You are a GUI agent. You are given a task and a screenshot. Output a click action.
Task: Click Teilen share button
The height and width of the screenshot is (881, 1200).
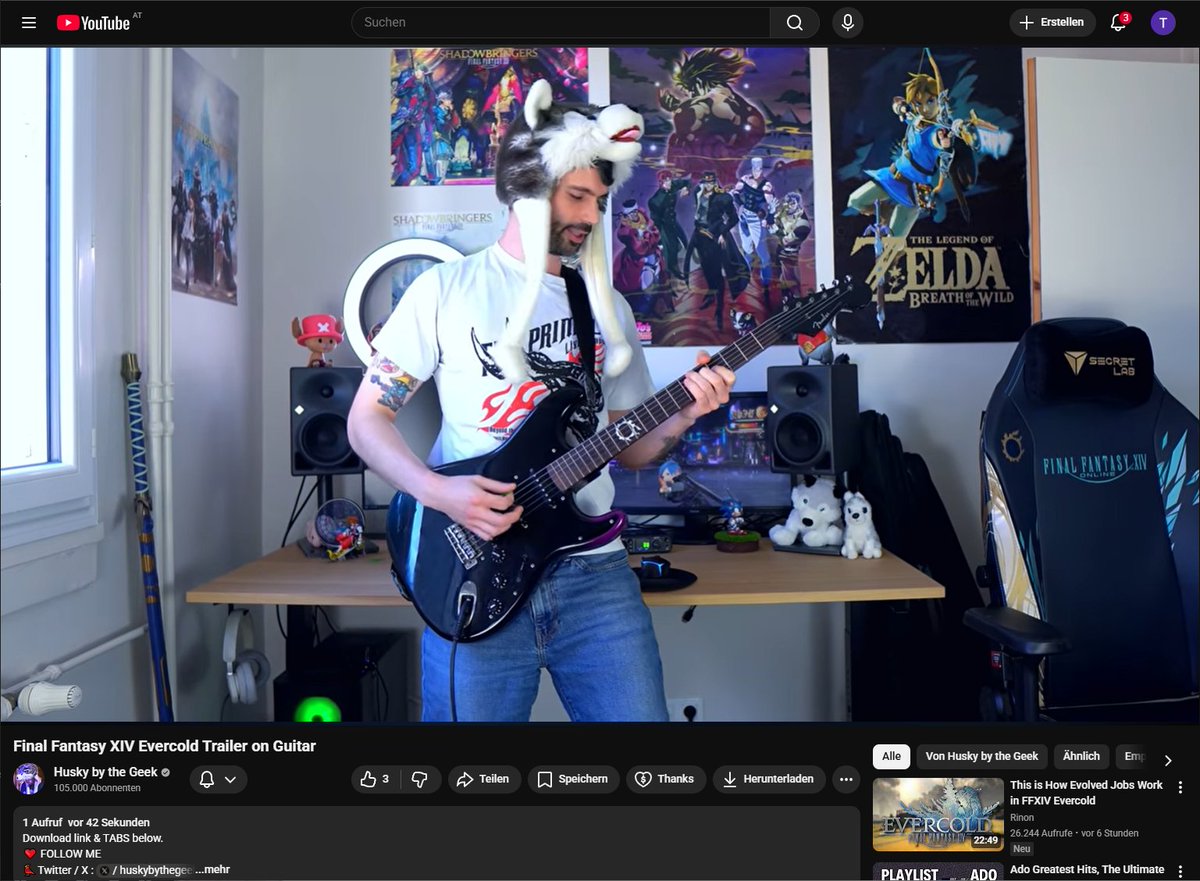pos(484,779)
